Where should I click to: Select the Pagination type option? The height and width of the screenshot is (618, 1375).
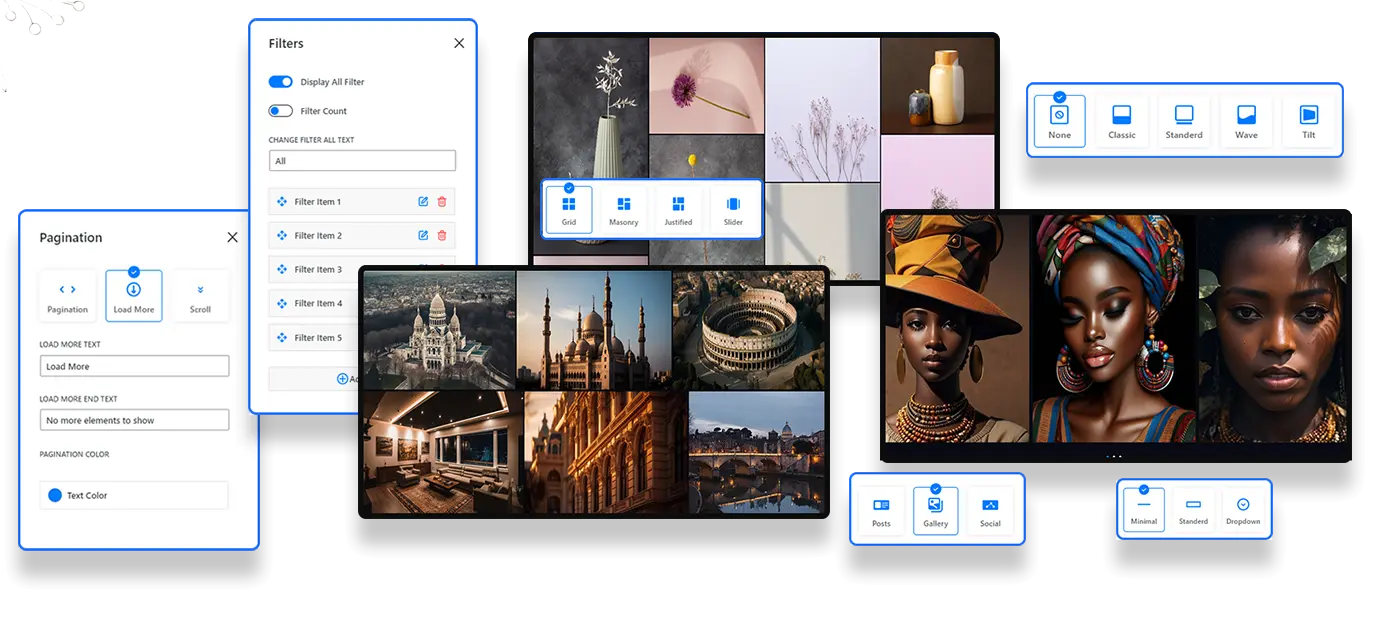68,290
